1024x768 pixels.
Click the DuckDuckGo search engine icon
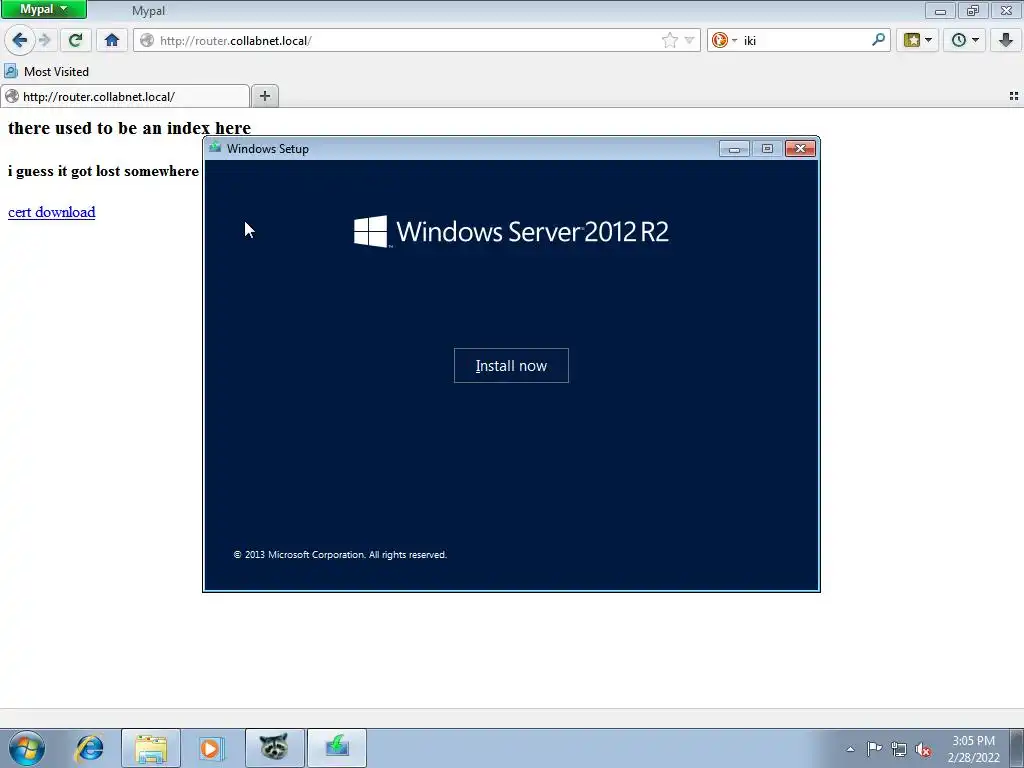[x=720, y=40]
